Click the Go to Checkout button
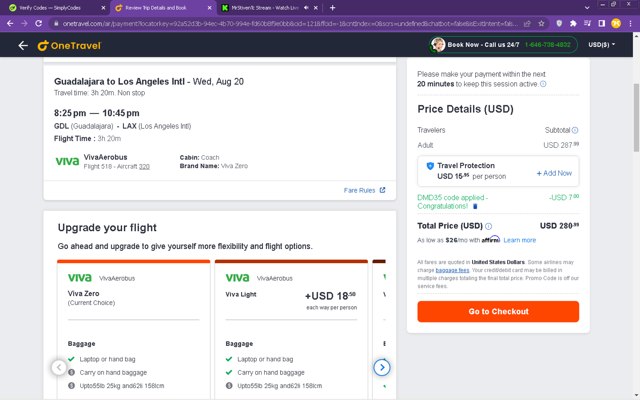Image resolution: width=640 pixels, height=400 pixels. (x=498, y=311)
